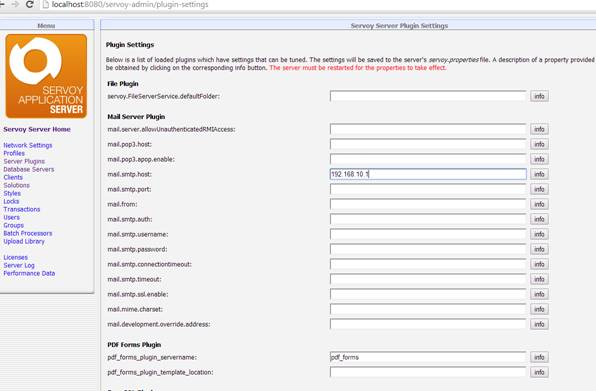Open Server Plugins link
The height and width of the screenshot is (391, 596).
point(24,161)
